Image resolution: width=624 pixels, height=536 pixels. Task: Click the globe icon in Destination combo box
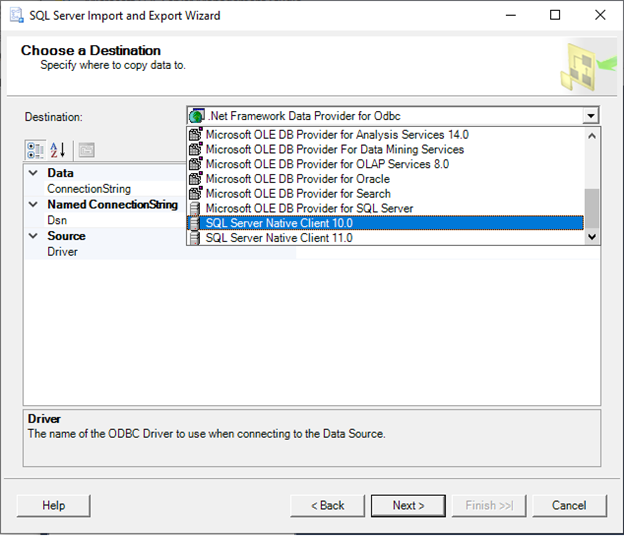[197, 116]
